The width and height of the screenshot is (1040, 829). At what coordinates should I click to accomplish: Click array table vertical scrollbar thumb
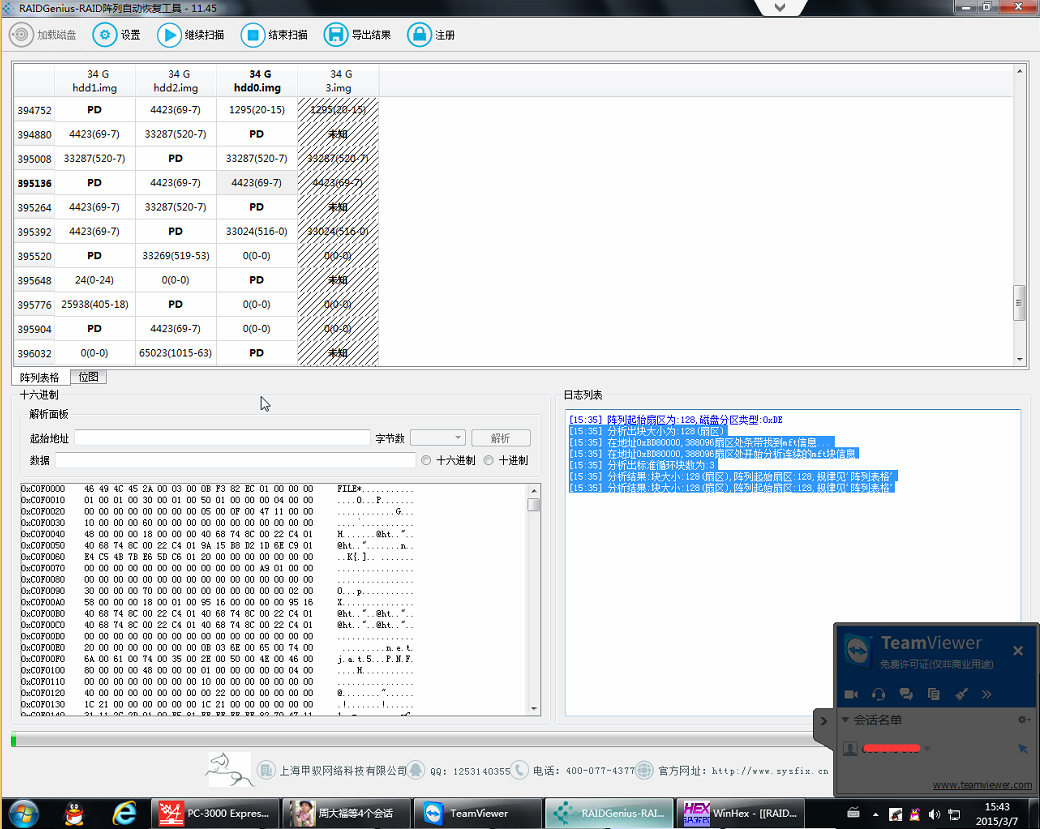[1019, 302]
